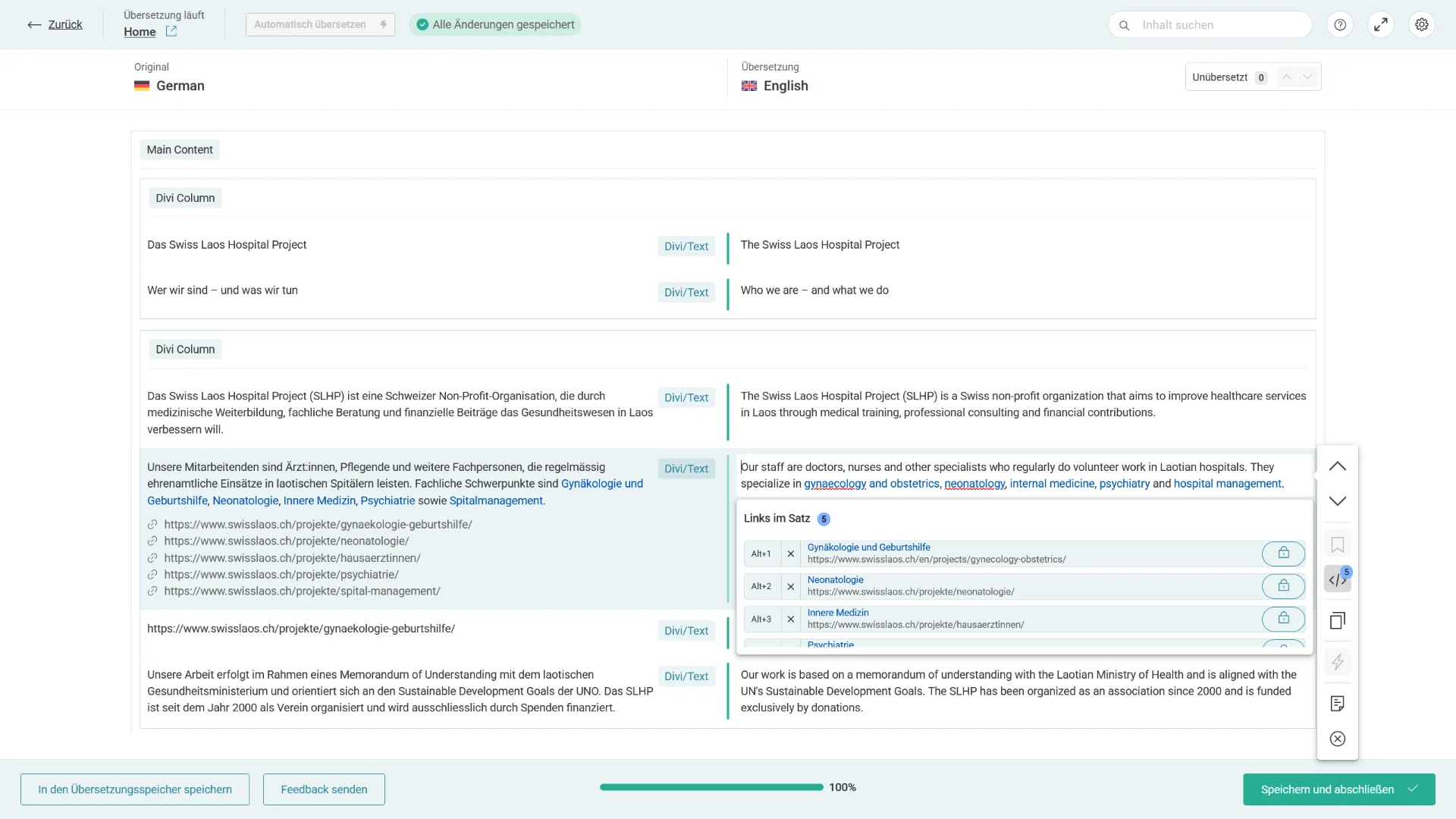Click 'Neonatologie' link in German source text

point(246,500)
